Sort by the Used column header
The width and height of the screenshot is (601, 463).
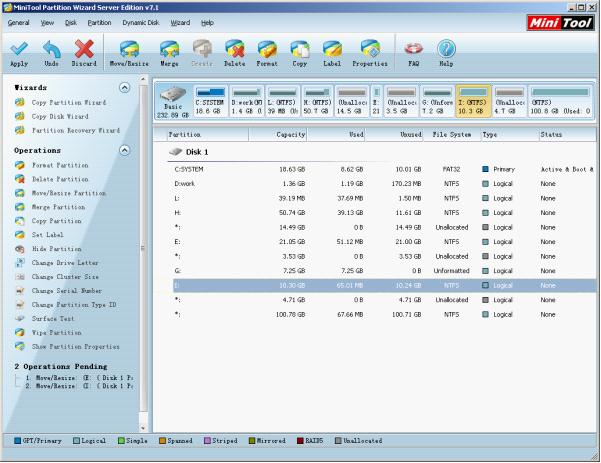click(336, 135)
